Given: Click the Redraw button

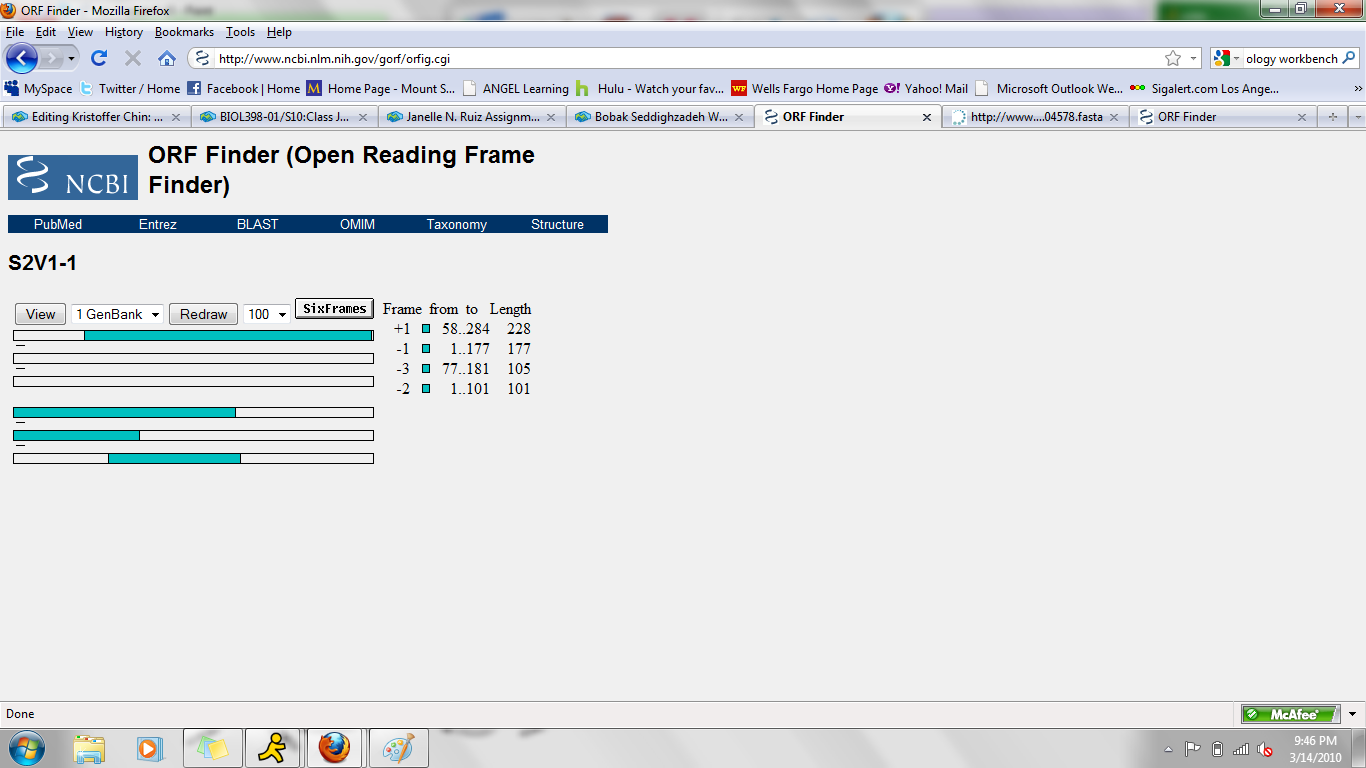Looking at the screenshot, I should [203, 314].
